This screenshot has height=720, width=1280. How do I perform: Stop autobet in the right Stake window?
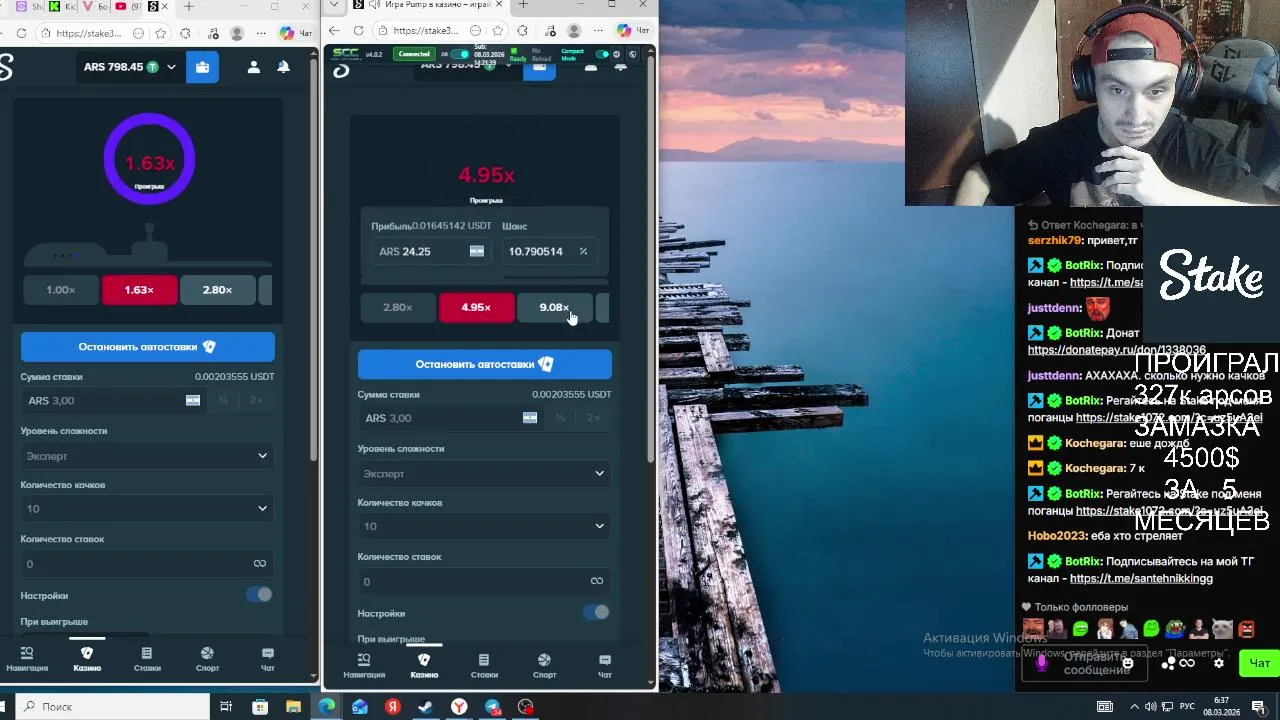pos(485,364)
